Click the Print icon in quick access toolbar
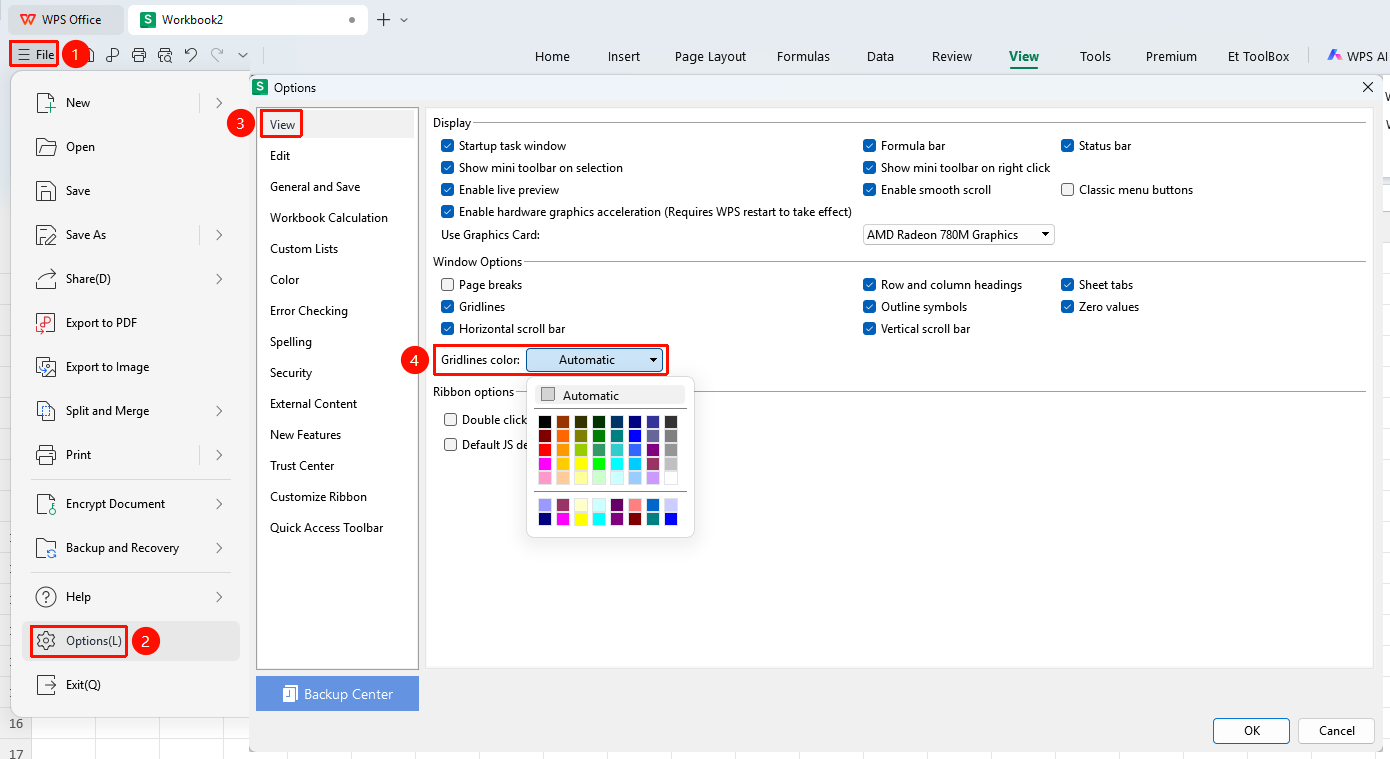This screenshot has width=1390, height=759. click(139, 55)
